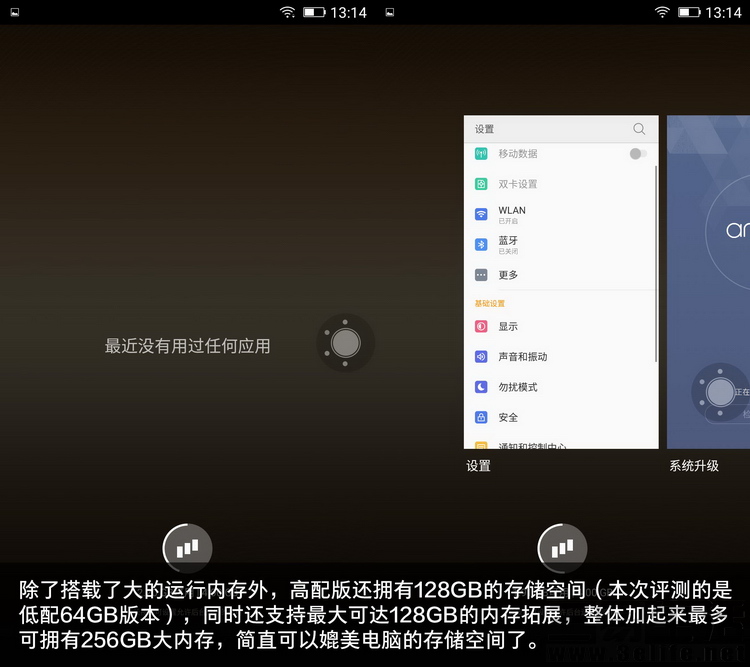Open the 声音和振动 settings row
Screen dimensions: 750x667
[561, 356]
